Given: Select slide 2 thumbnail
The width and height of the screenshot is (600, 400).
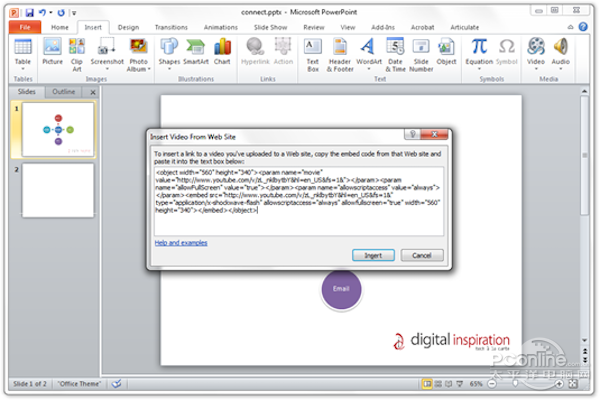Looking at the screenshot, I should click(58, 190).
